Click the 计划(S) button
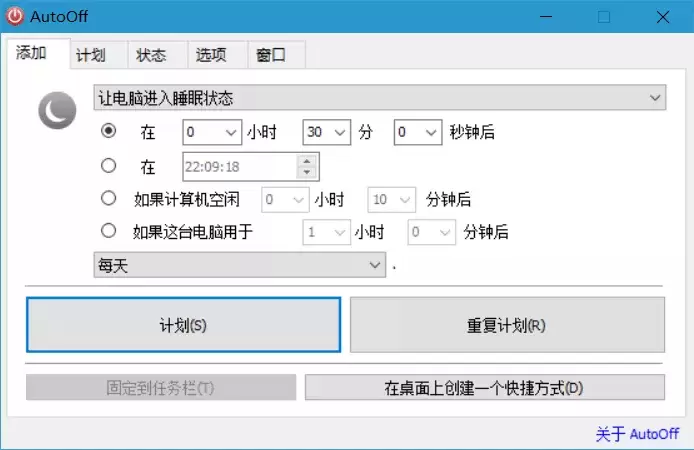 click(183, 325)
